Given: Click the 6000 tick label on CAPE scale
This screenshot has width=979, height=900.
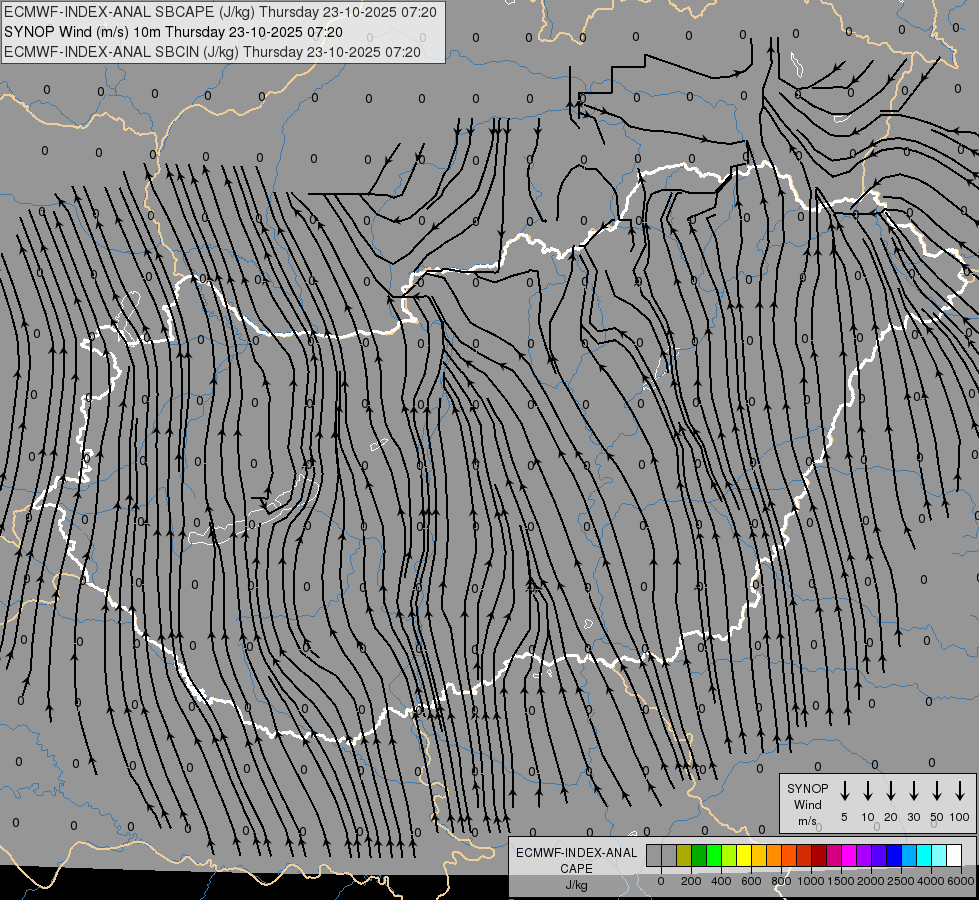Looking at the screenshot, I should [x=962, y=881].
